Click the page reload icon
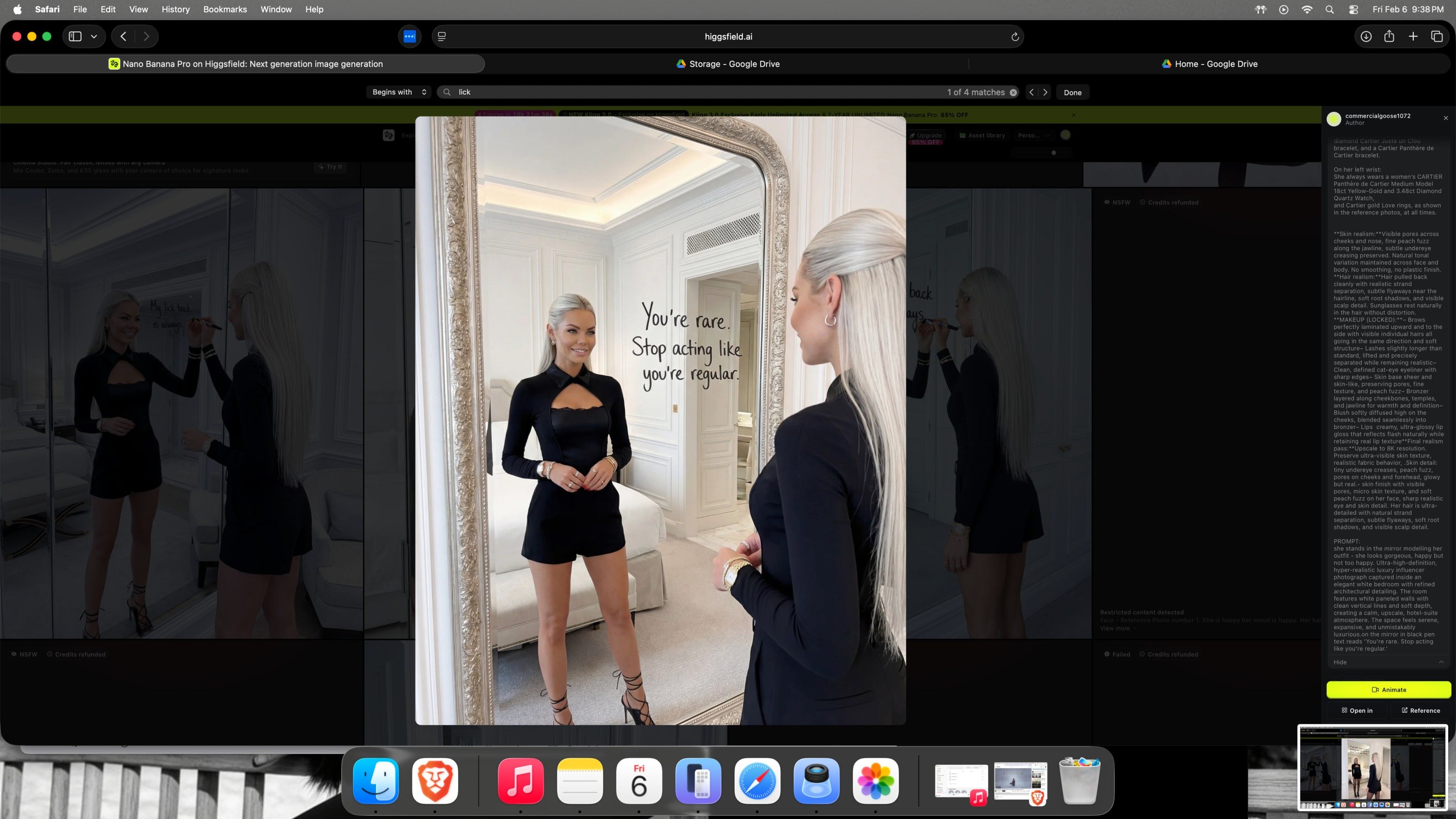The width and height of the screenshot is (1456, 819). coord(1014,37)
